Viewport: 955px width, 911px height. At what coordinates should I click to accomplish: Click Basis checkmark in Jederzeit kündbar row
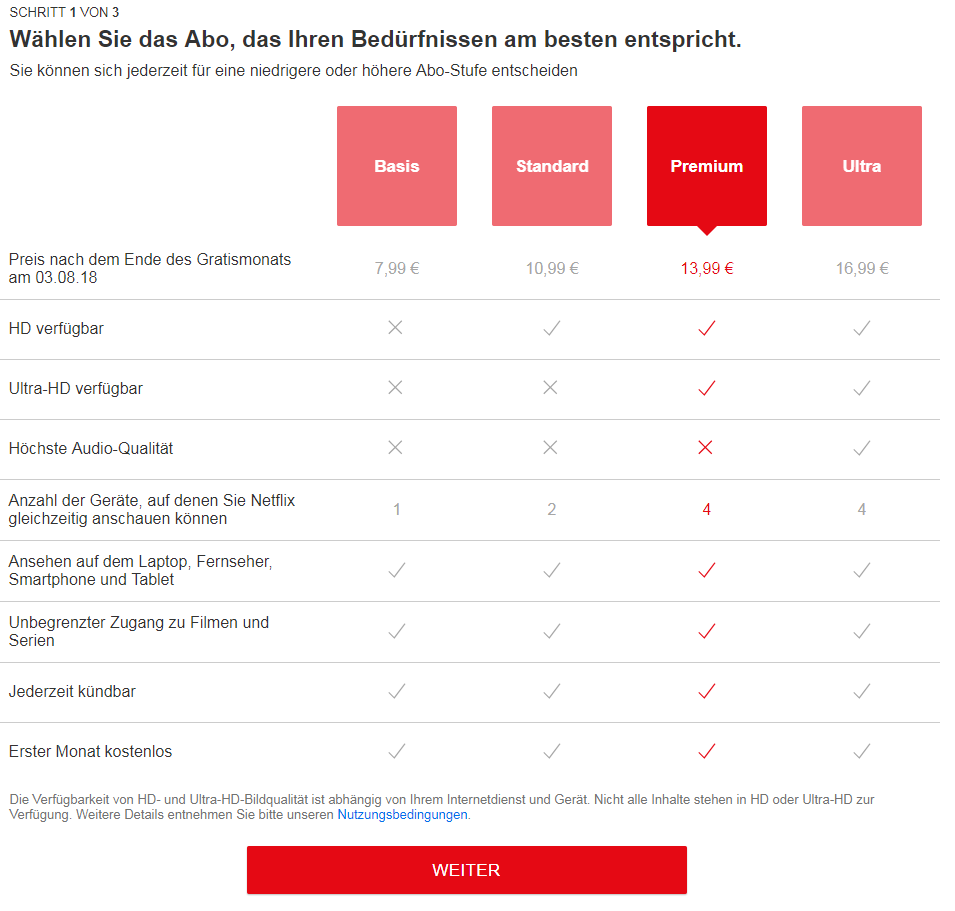pos(396,691)
